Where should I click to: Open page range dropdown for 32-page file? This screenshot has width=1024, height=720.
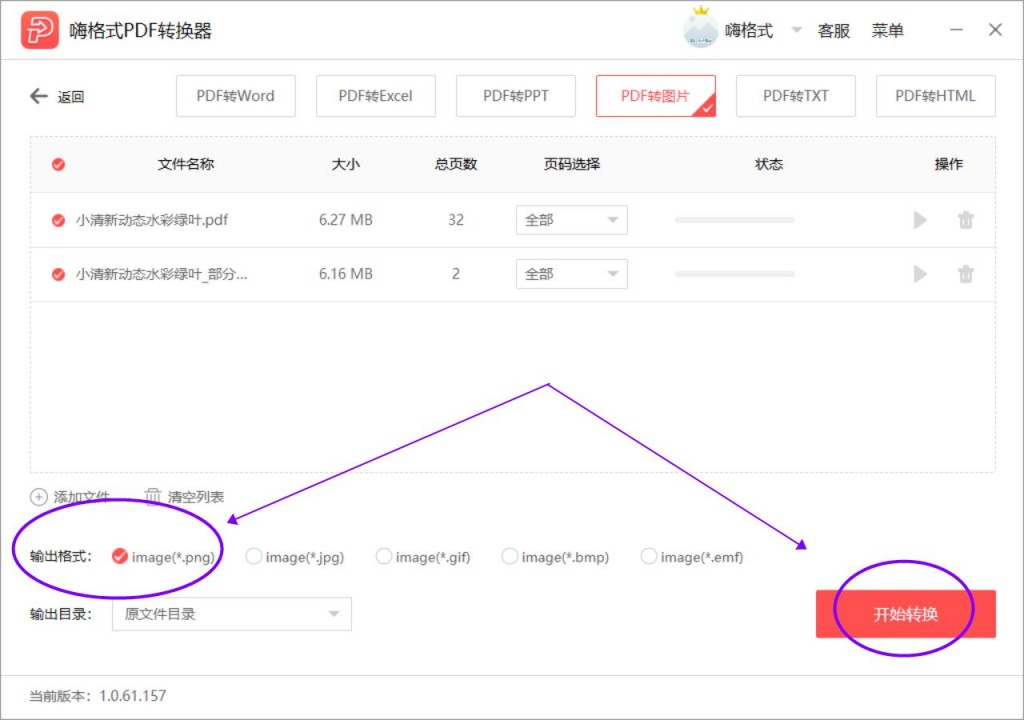[x=571, y=220]
